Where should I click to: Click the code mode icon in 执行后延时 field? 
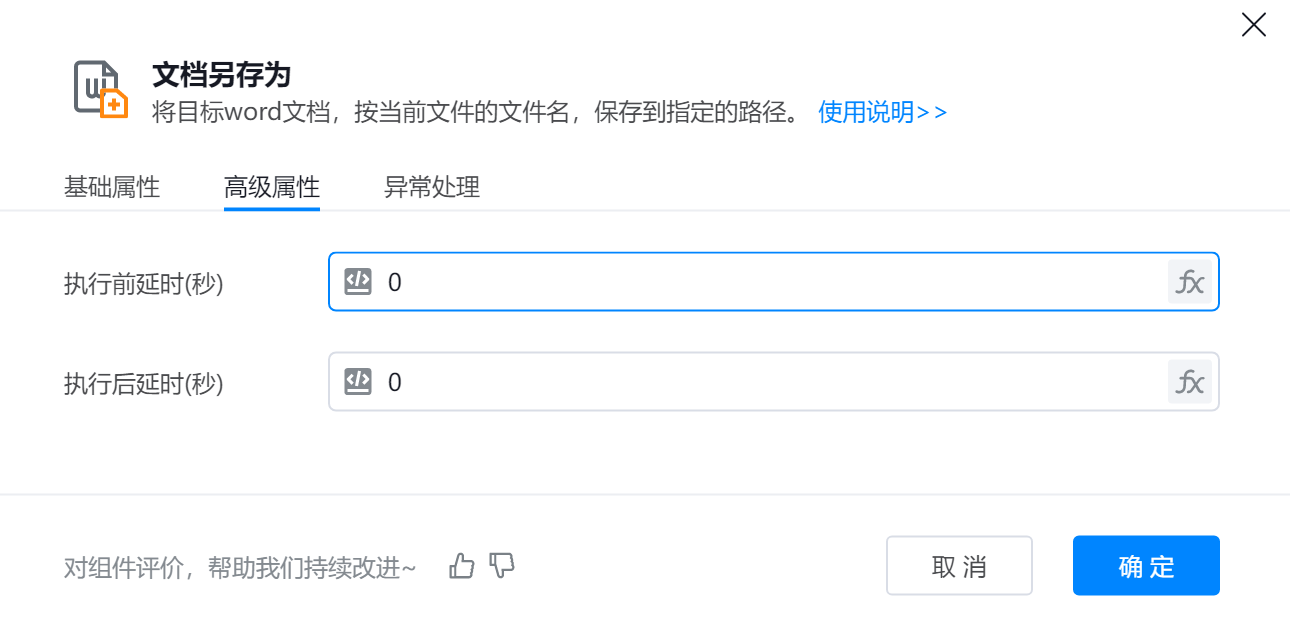click(358, 382)
